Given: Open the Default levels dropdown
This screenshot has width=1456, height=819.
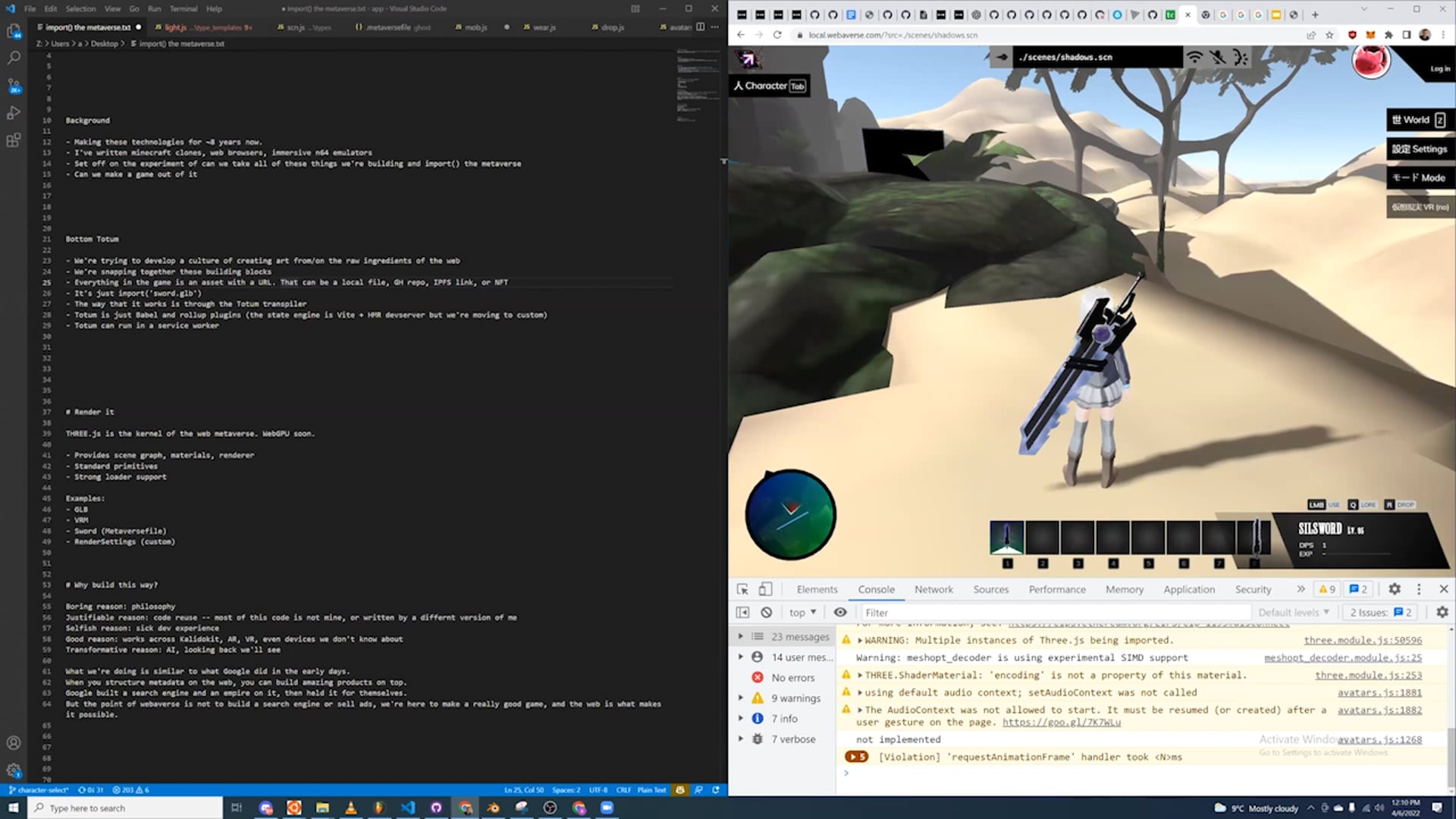Looking at the screenshot, I should 1294,612.
